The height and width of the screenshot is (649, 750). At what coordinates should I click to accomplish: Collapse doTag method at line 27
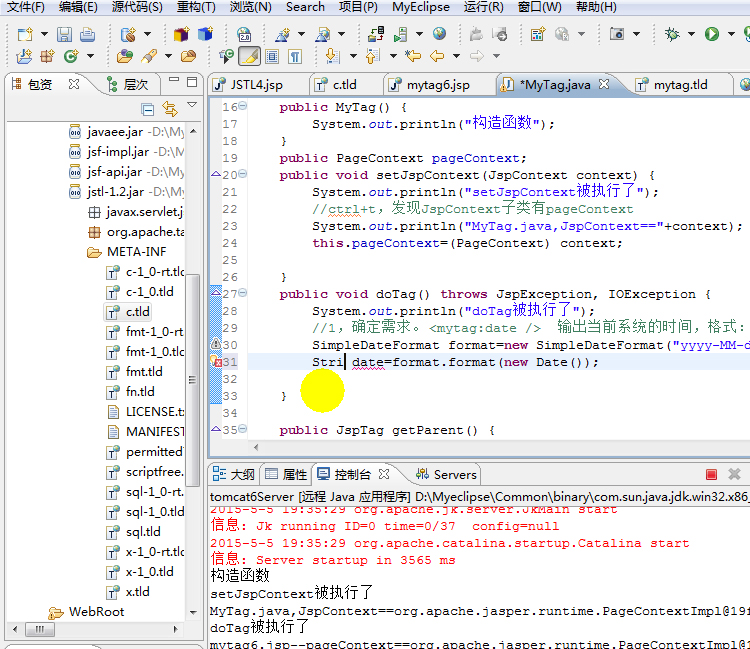coord(243,293)
